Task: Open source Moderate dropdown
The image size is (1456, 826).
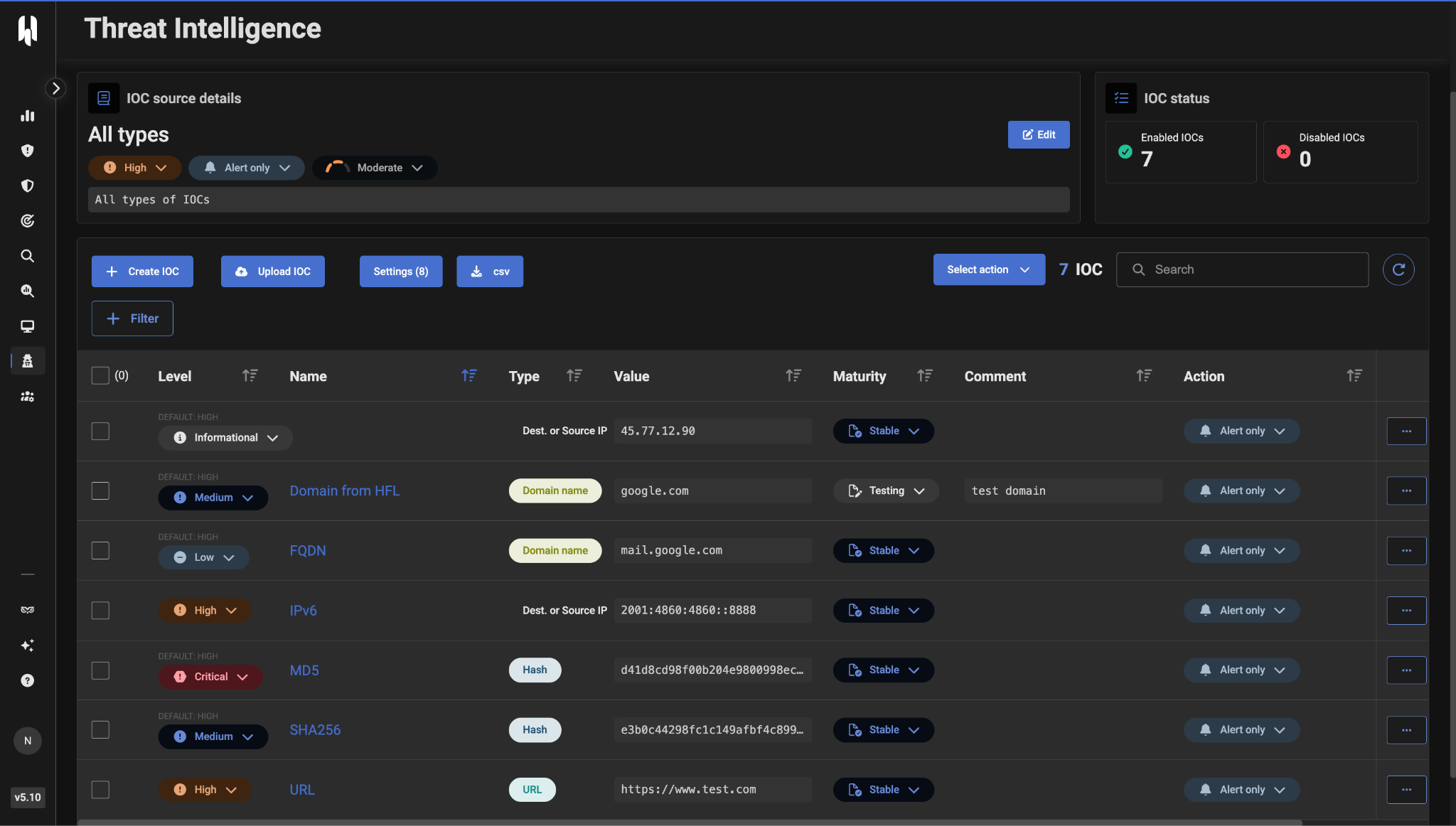Action: (x=375, y=168)
